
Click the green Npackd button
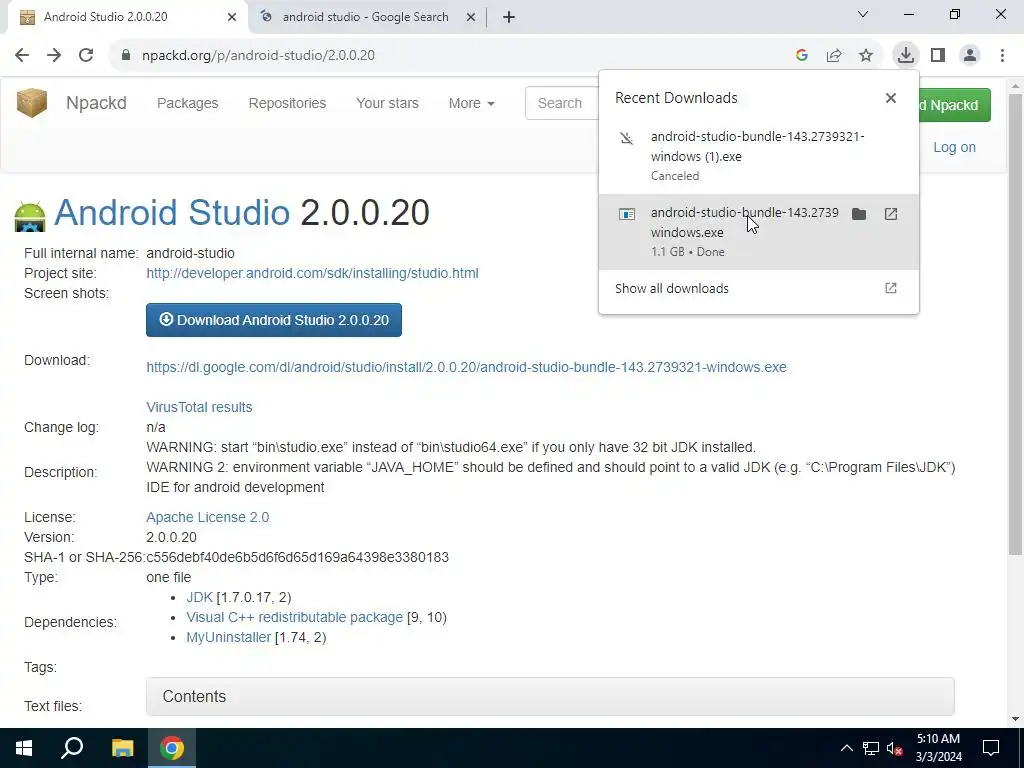click(x=955, y=105)
